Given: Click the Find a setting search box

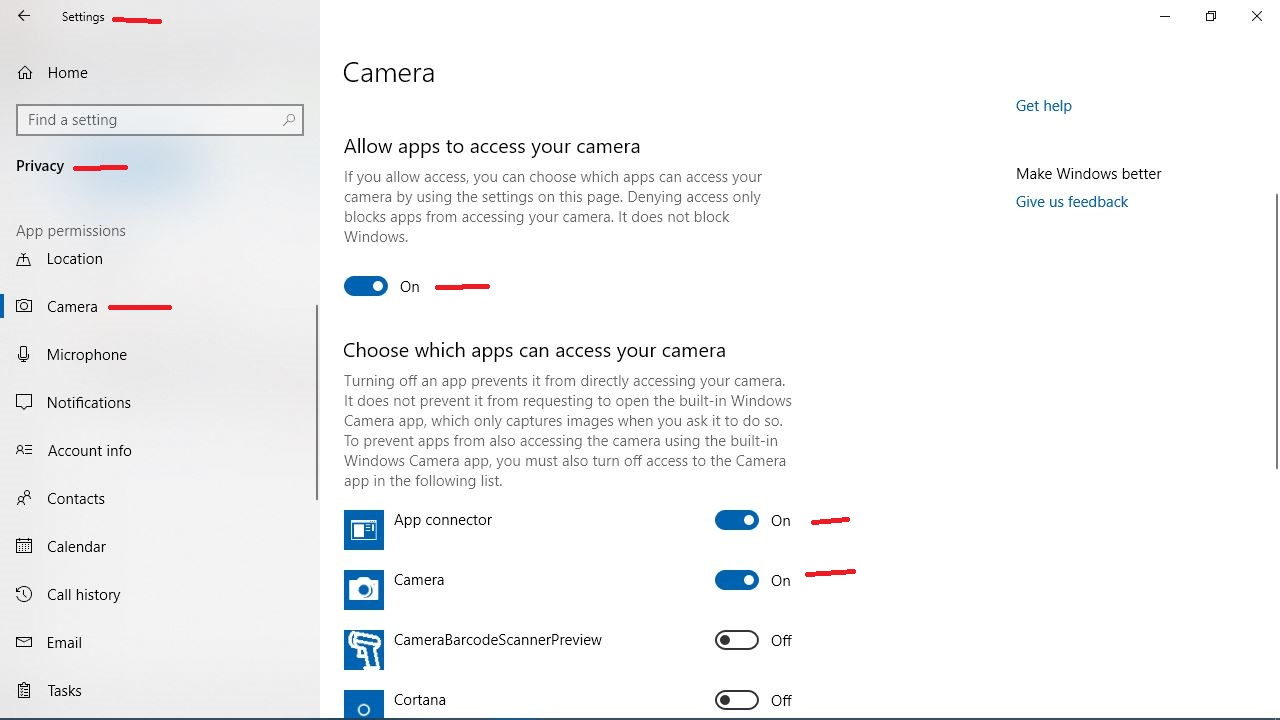Looking at the screenshot, I should click(x=160, y=120).
